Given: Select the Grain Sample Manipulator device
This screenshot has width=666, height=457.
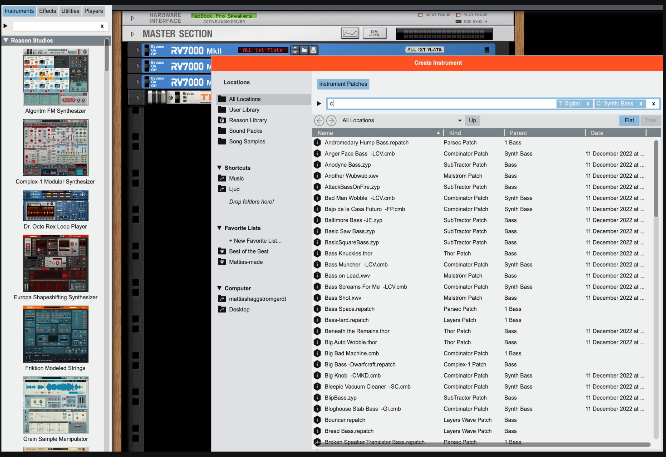Looking at the screenshot, I should (x=56, y=405).
